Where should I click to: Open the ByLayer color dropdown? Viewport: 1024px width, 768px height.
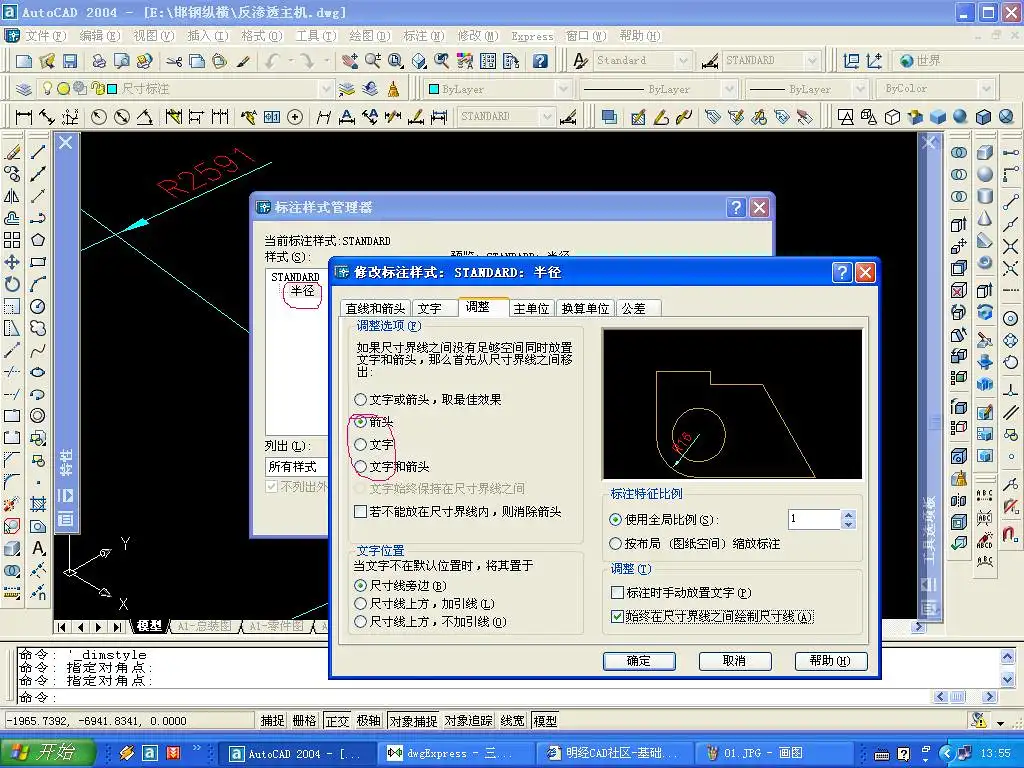564,89
